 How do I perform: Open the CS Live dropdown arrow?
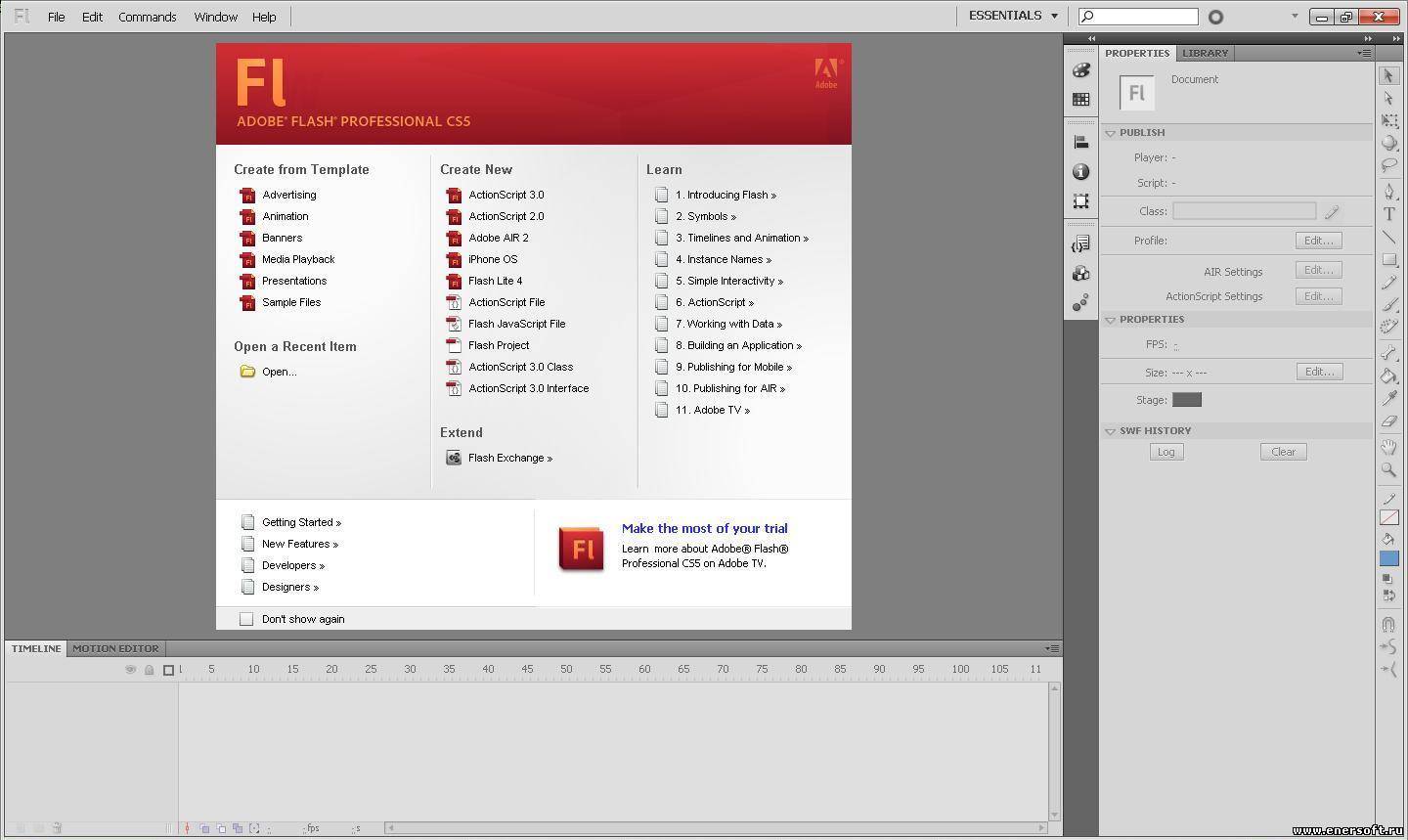pos(1295,17)
